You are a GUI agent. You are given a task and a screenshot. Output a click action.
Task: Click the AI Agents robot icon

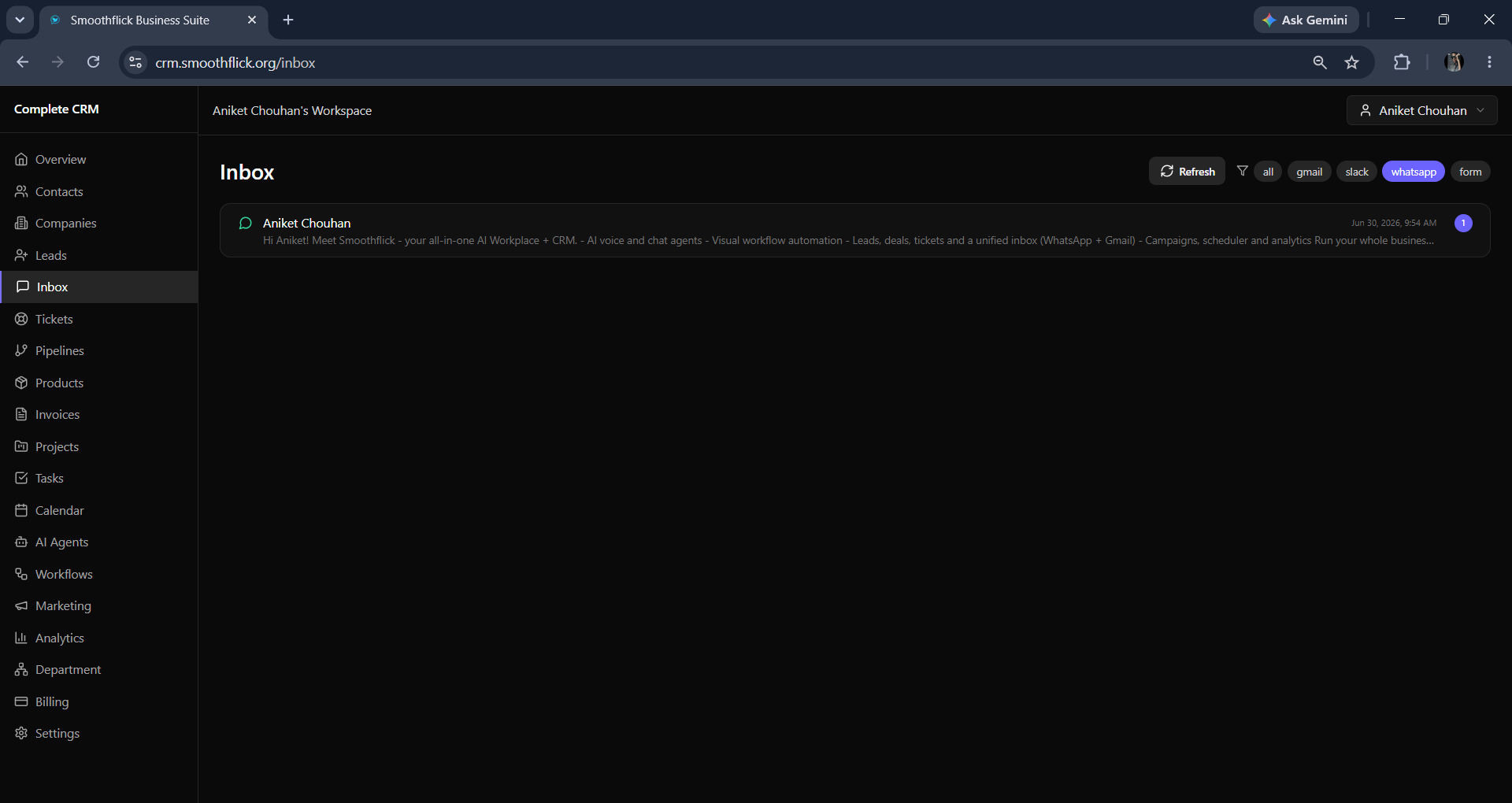coord(21,542)
